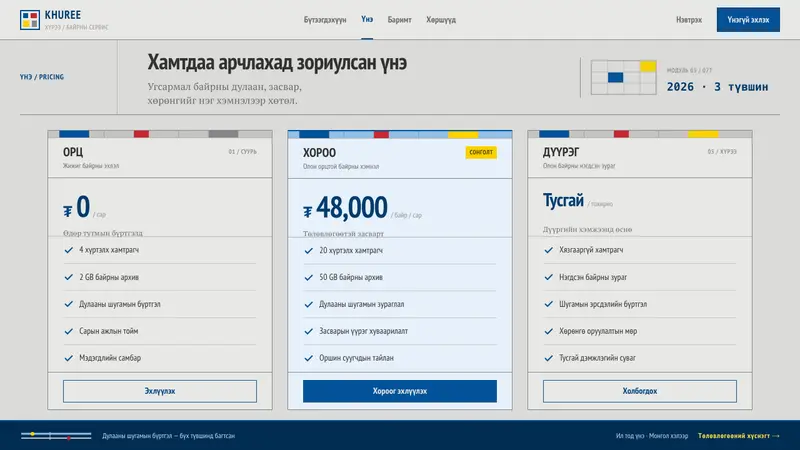Click the color strip atop the ДҮҮРЭГ card
This screenshot has width=800, height=450.
pos(640,134)
